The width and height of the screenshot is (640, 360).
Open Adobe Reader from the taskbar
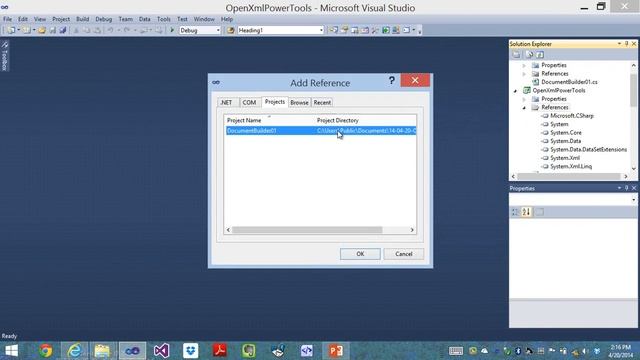point(220,351)
